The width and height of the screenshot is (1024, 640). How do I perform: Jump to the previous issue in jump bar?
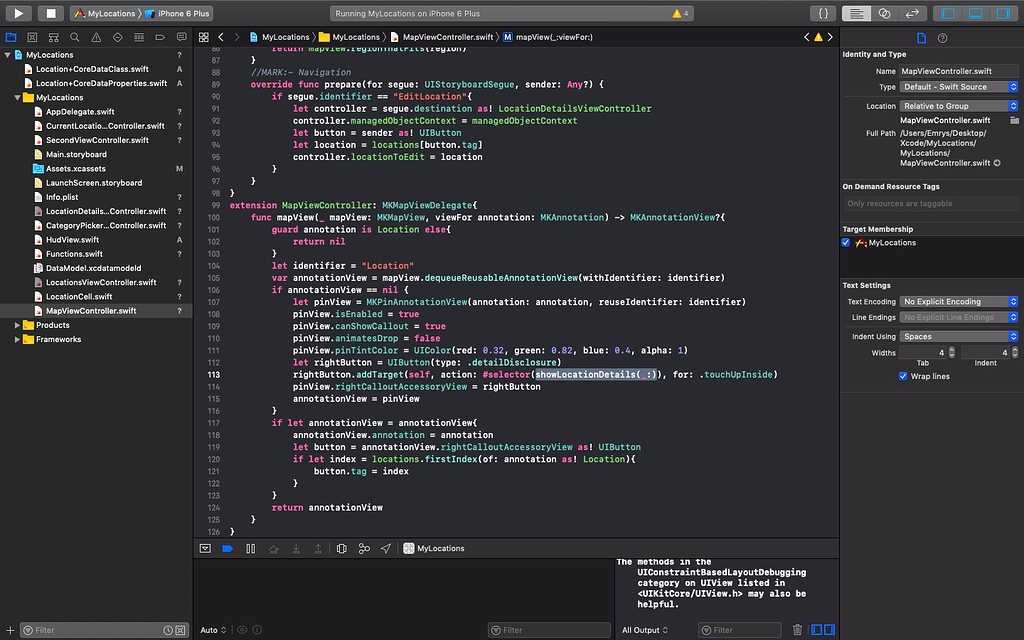(807, 37)
